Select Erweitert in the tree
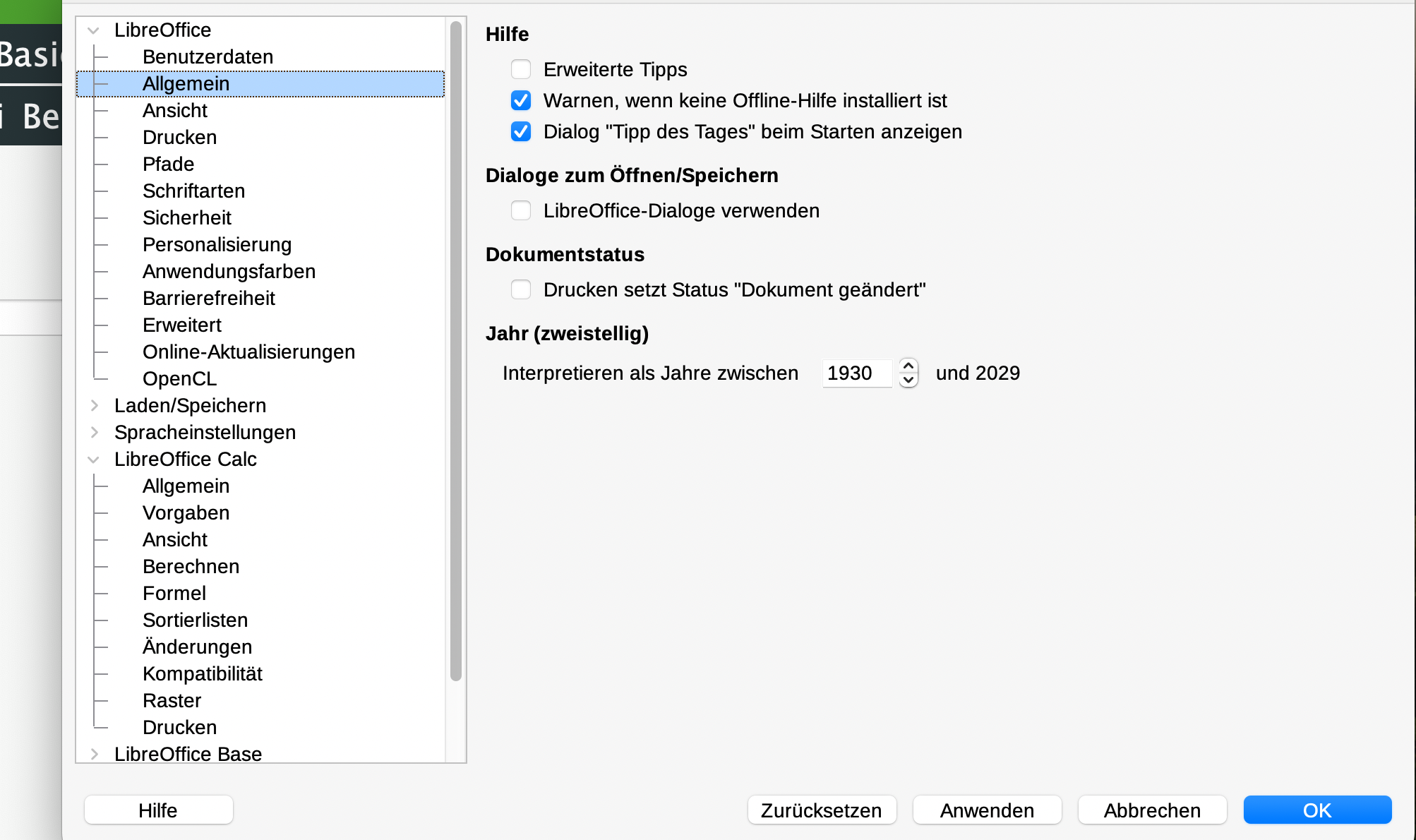The width and height of the screenshot is (1416, 840). point(182,325)
